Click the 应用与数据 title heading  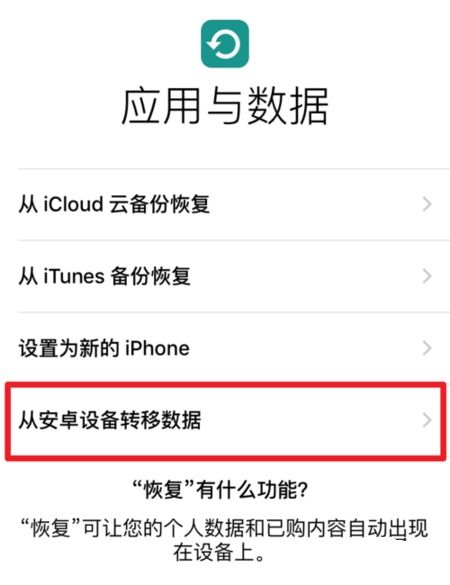pyautogui.click(x=225, y=106)
